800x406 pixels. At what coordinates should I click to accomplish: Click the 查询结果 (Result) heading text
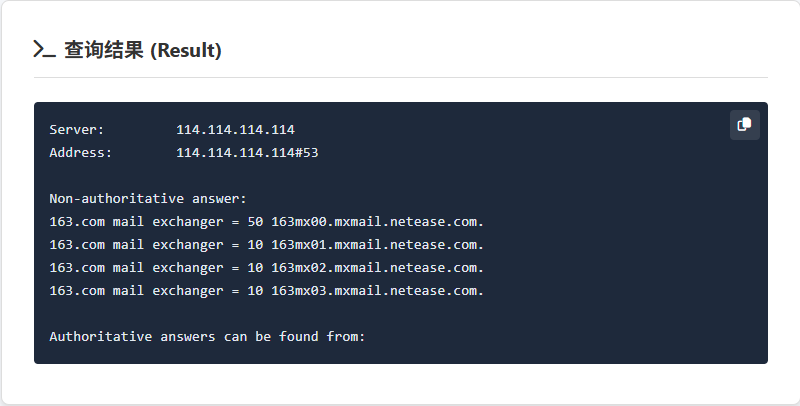pyautogui.click(x=143, y=50)
